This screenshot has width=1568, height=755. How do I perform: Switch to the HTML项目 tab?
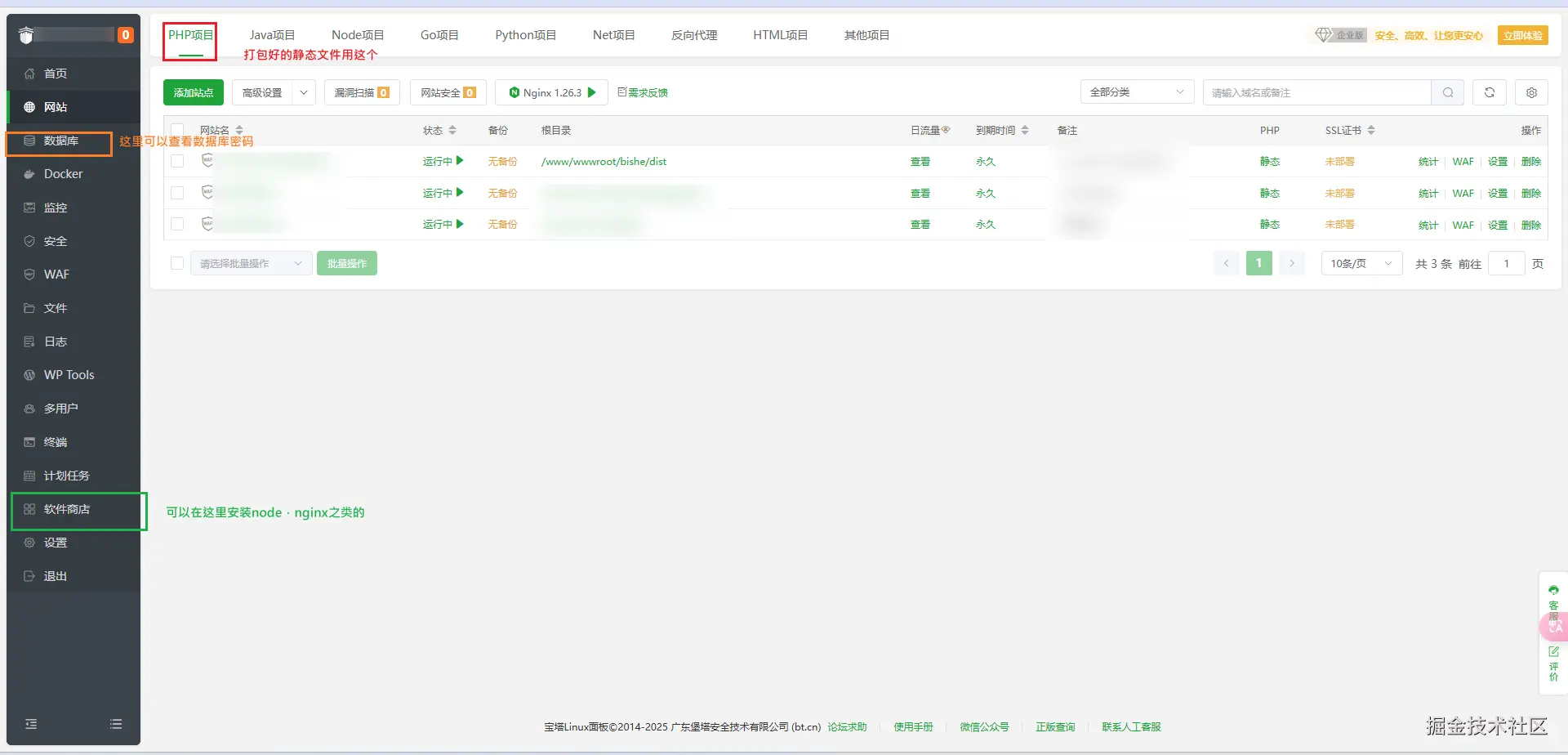tap(780, 35)
